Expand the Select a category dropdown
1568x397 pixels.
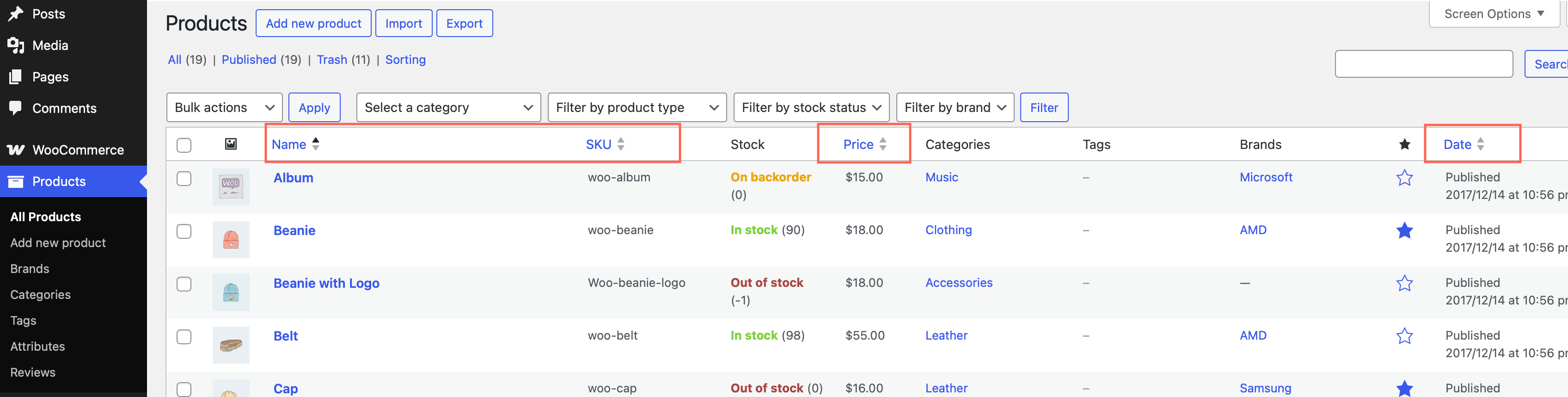coord(448,107)
